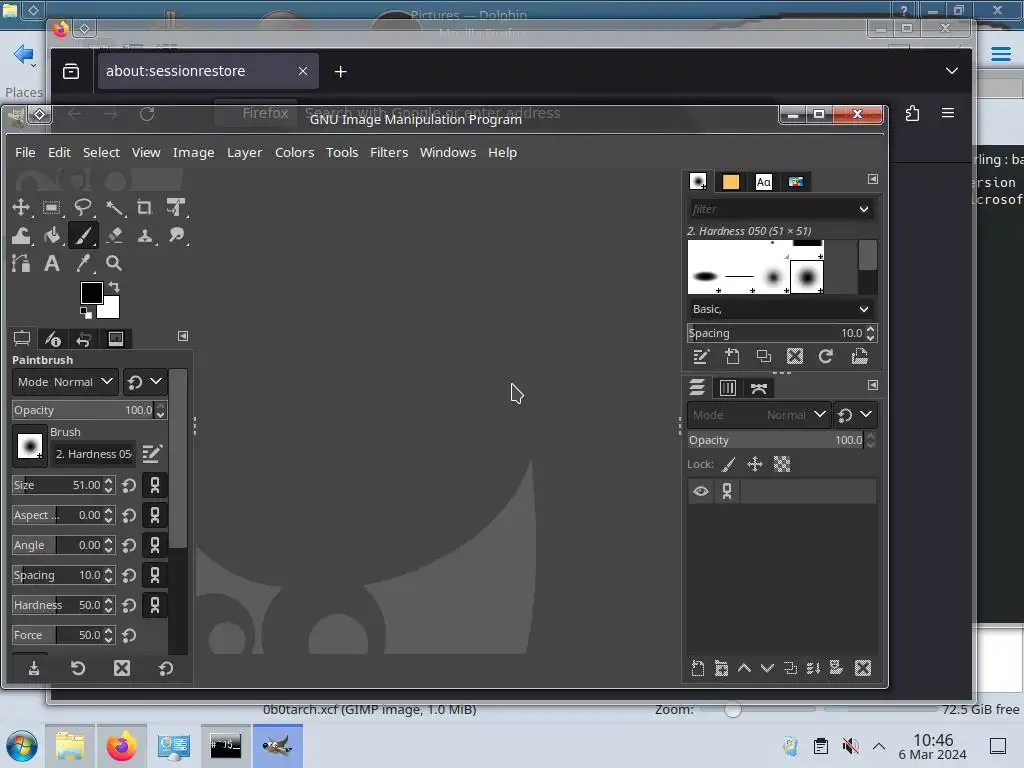Select the Move tool
1024x768 pixels.
tap(21, 208)
